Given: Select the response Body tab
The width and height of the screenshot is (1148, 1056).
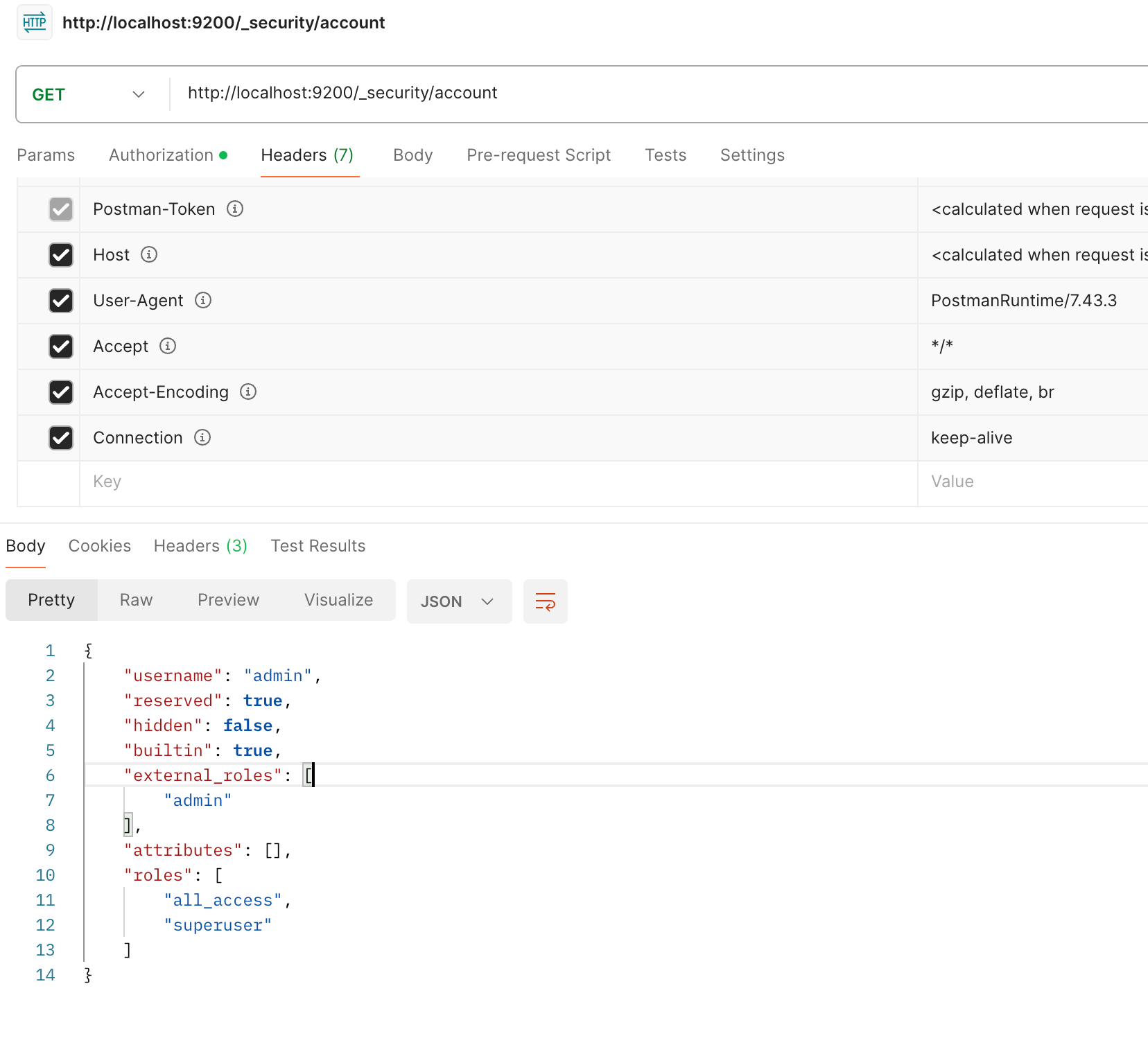Looking at the screenshot, I should tap(26, 546).
